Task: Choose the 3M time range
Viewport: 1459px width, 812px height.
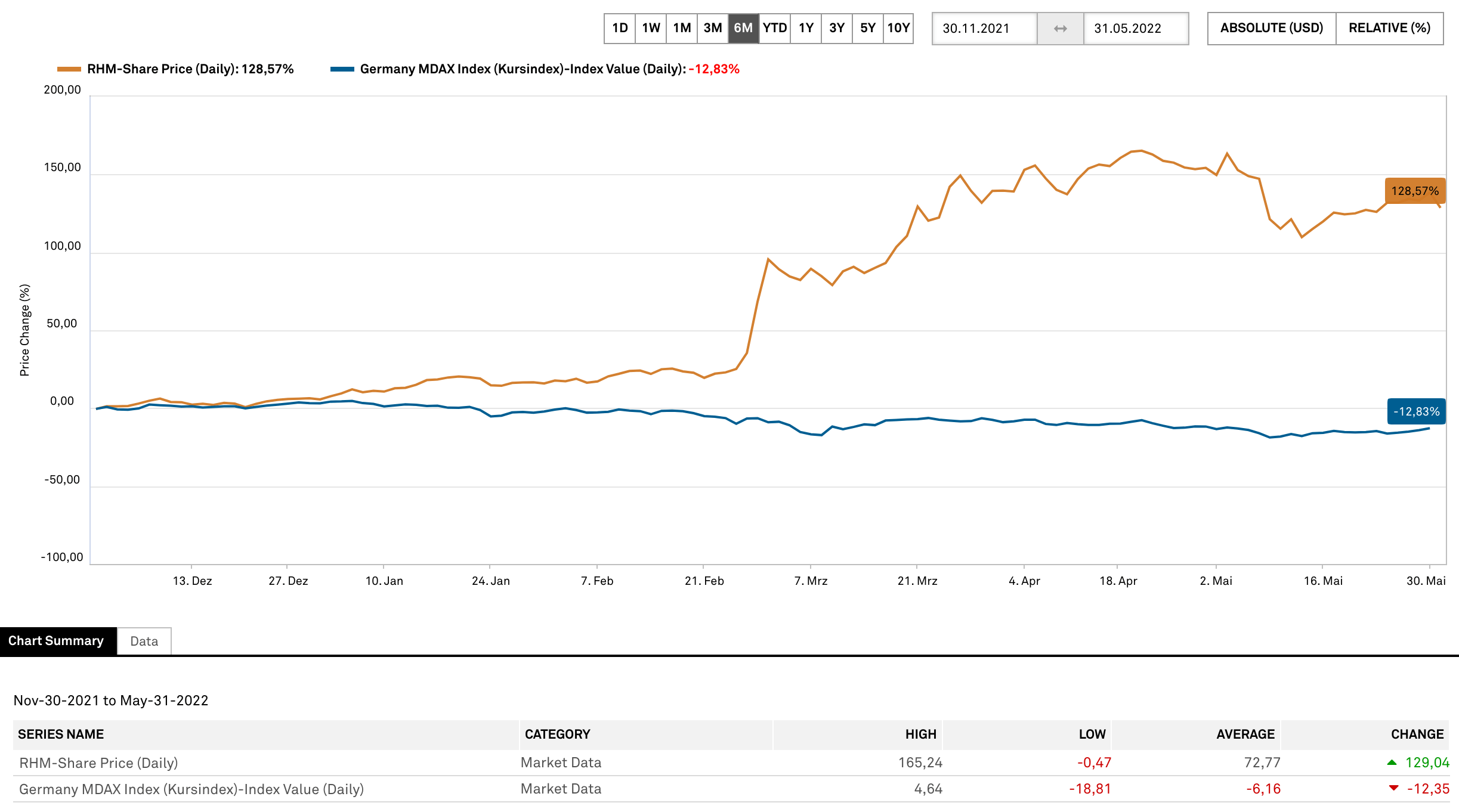Action: [x=713, y=28]
